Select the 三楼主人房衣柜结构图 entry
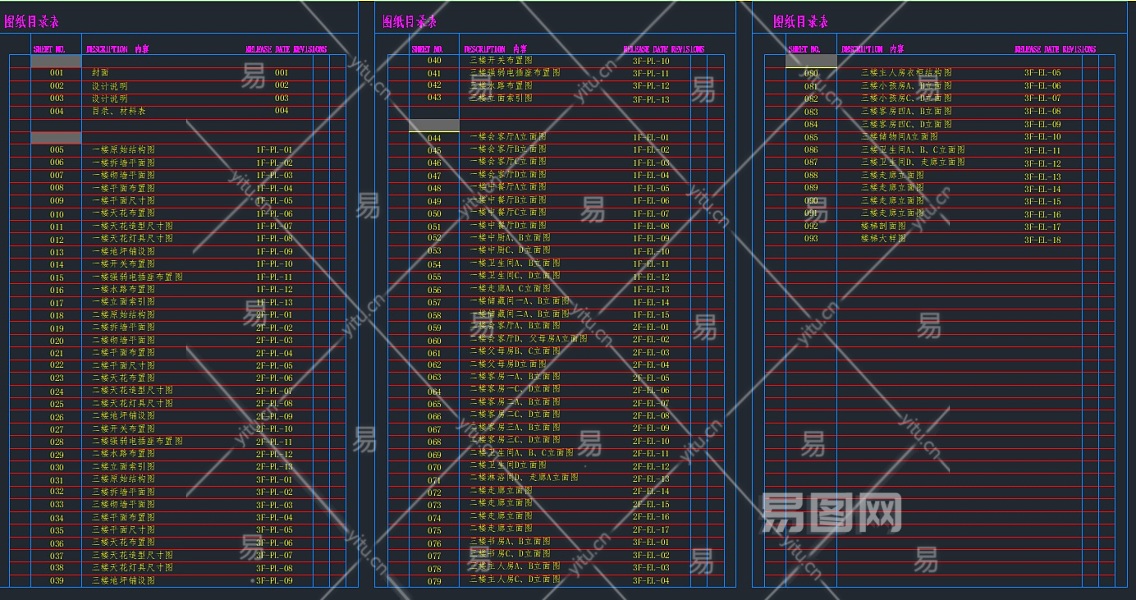 (906, 73)
